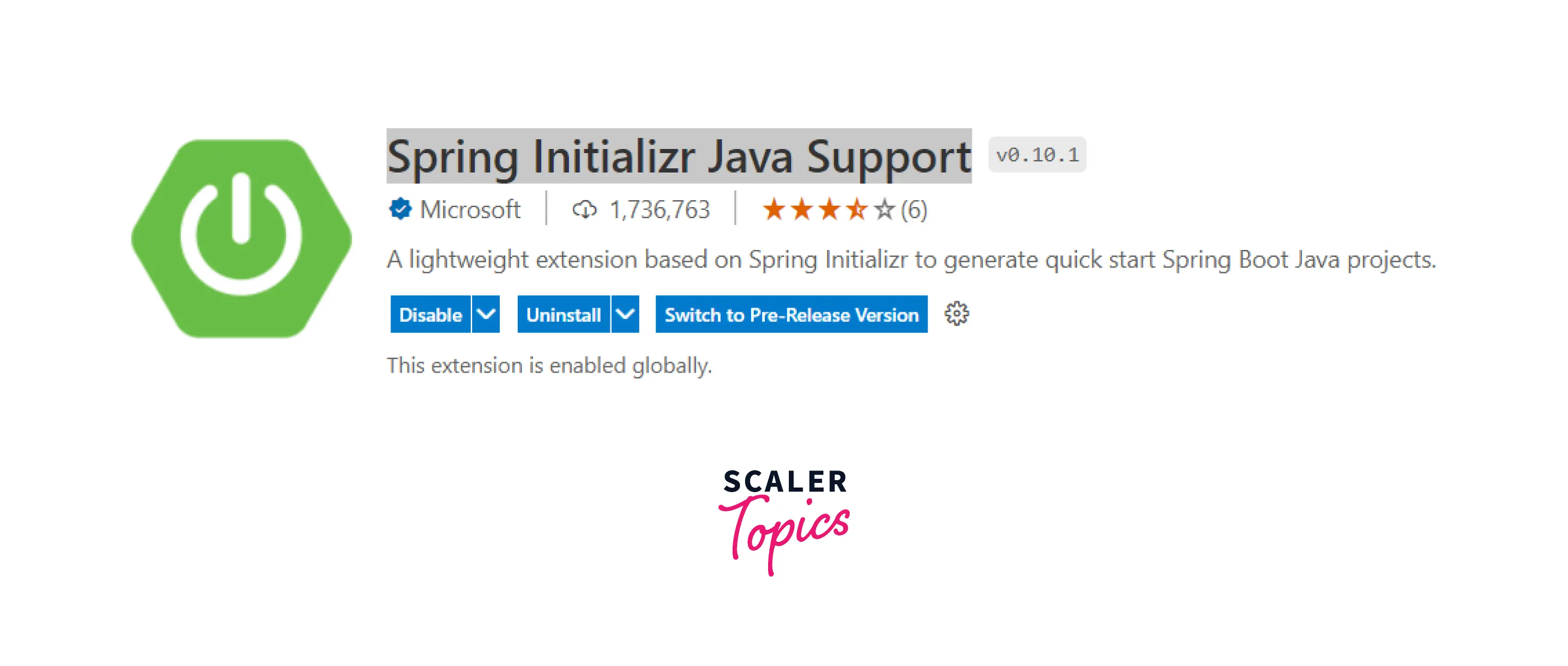Expand the Uninstall button dropdown arrow
This screenshot has width=1568, height=666.
[625, 314]
